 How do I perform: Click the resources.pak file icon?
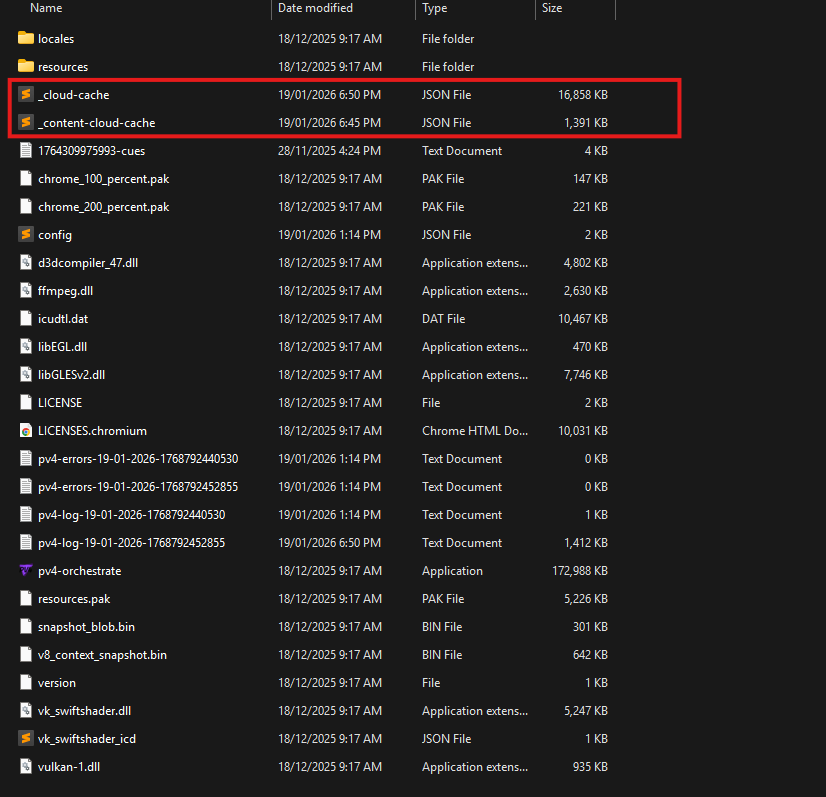pyautogui.click(x=26, y=598)
